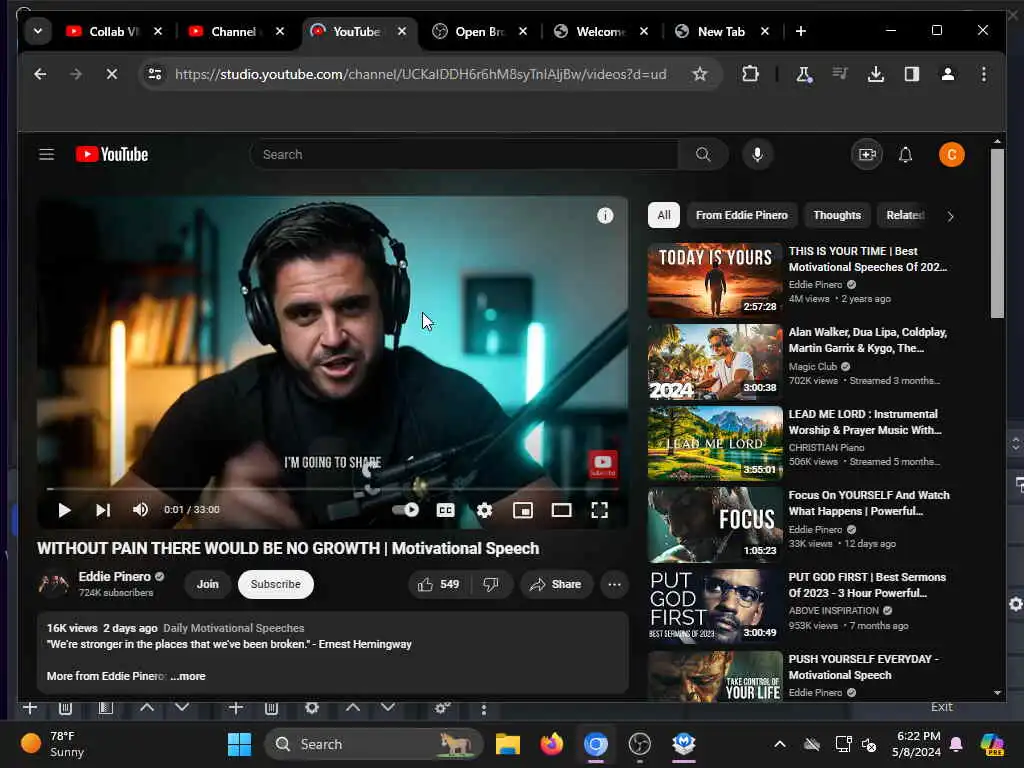
Task: Enter fullscreen mode
Action: coord(600,510)
